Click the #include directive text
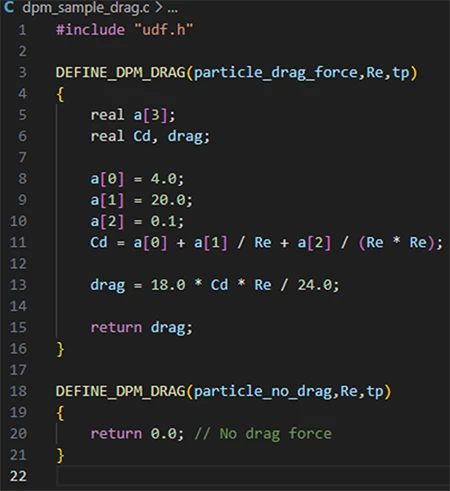The height and width of the screenshot is (491, 450). 90,30
